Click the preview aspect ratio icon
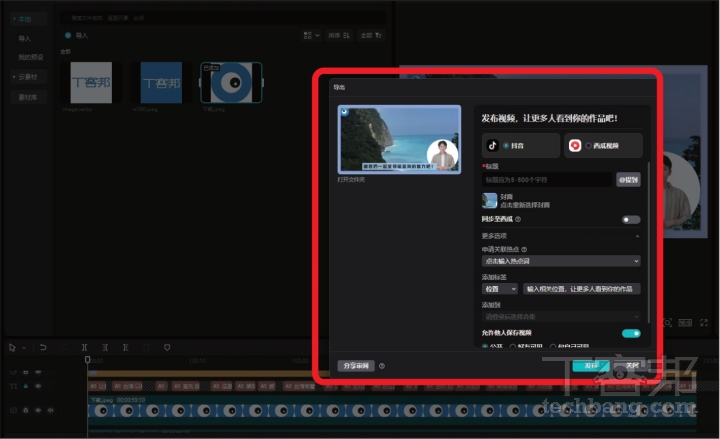Screen dimensions: 720x439 click(685, 323)
